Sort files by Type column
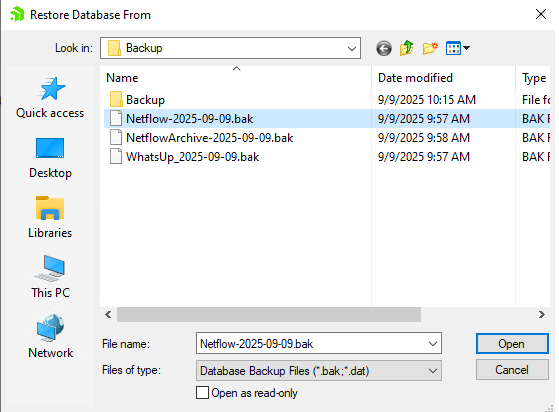The height and width of the screenshot is (412, 559). click(x=533, y=78)
